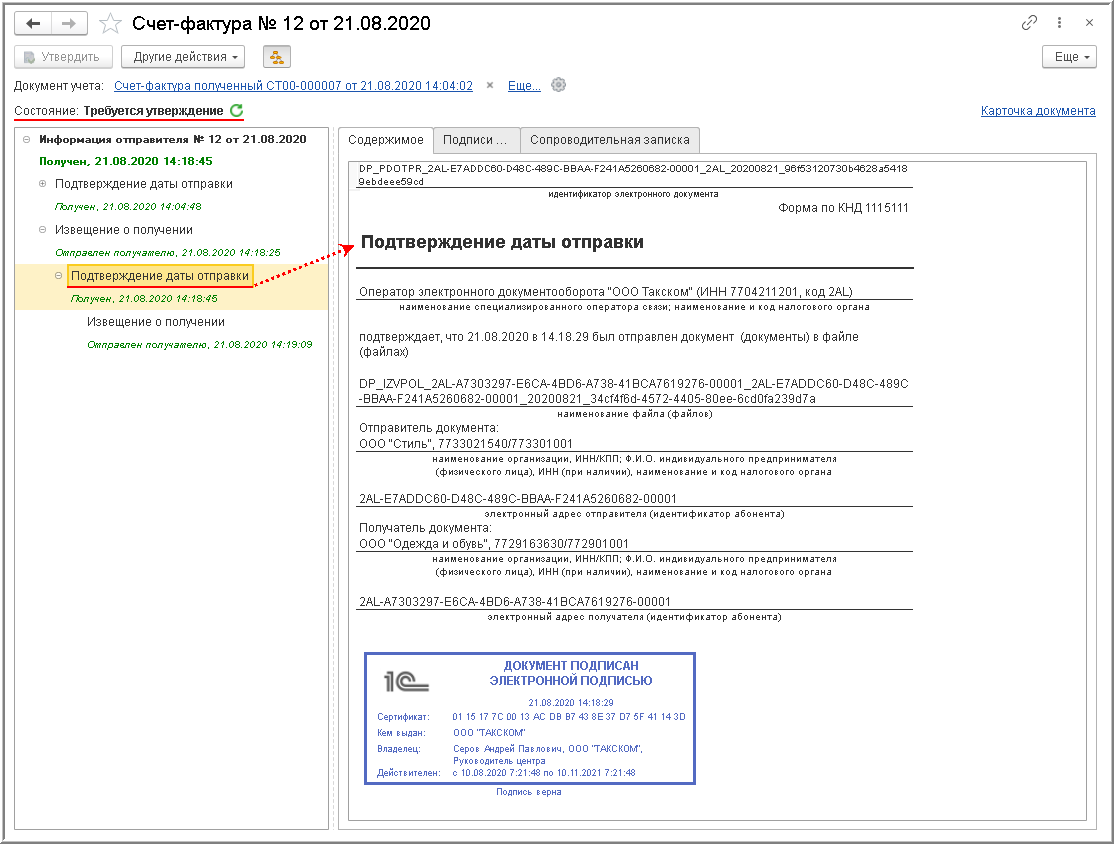Collapse the Информация отправителя № 12 node
Image resolution: width=1114 pixels, height=844 pixels.
pyautogui.click(x=26, y=139)
